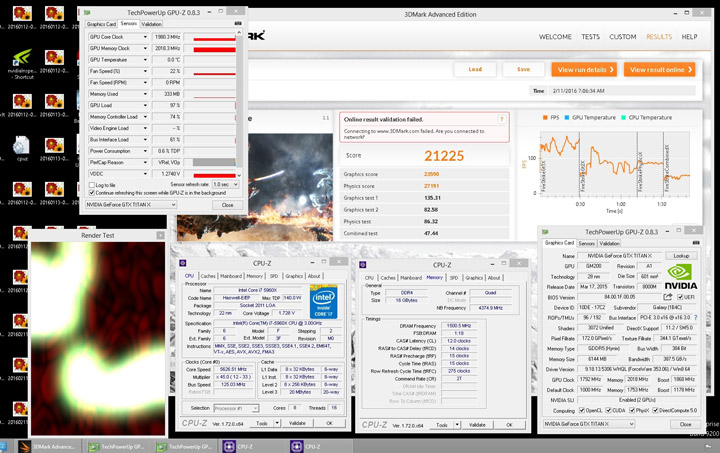Click the Intel Core i7 logo in CPU-Z
This screenshot has width=720, height=453.
[x=324, y=301]
